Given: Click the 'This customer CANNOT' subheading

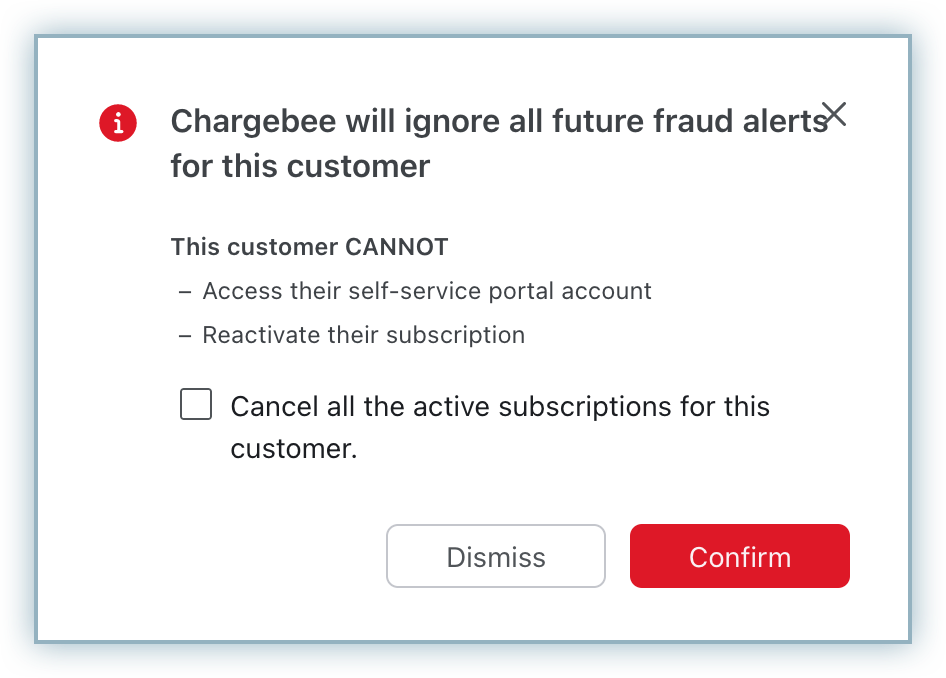Looking at the screenshot, I should click(309, 246).
